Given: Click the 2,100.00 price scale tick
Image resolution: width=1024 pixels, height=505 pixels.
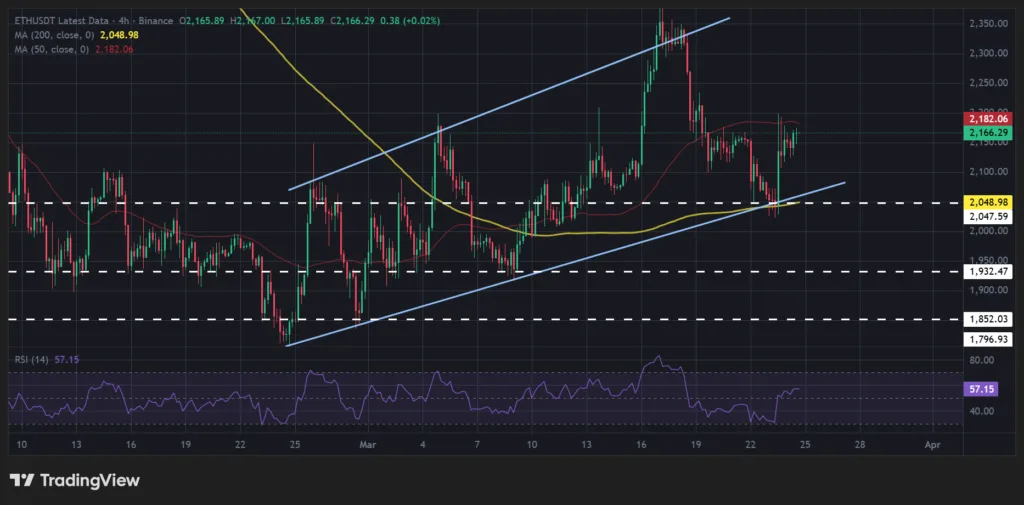Looking at the screenshot, I should (x=989, y=172).
